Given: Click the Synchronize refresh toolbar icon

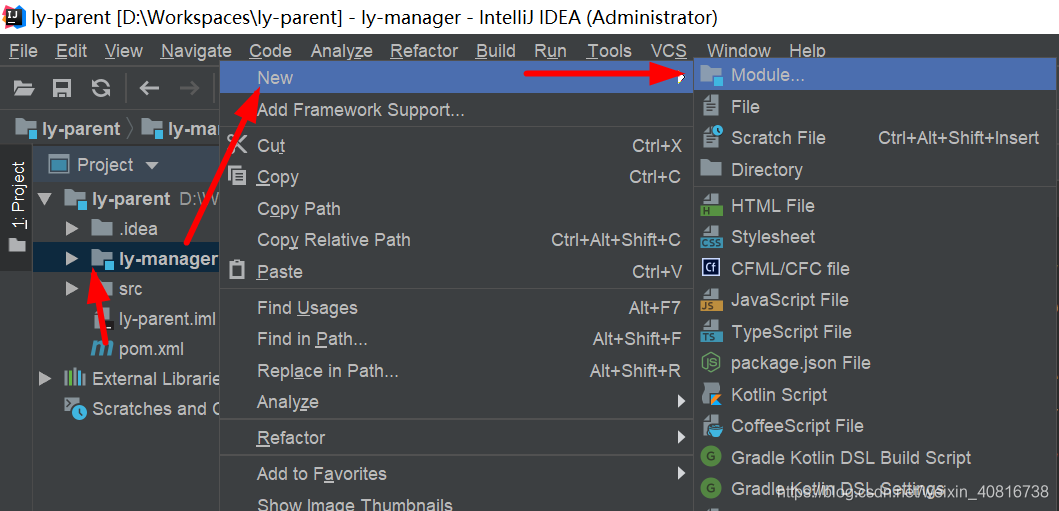Looking at the screenshot, I should (101, 88).
